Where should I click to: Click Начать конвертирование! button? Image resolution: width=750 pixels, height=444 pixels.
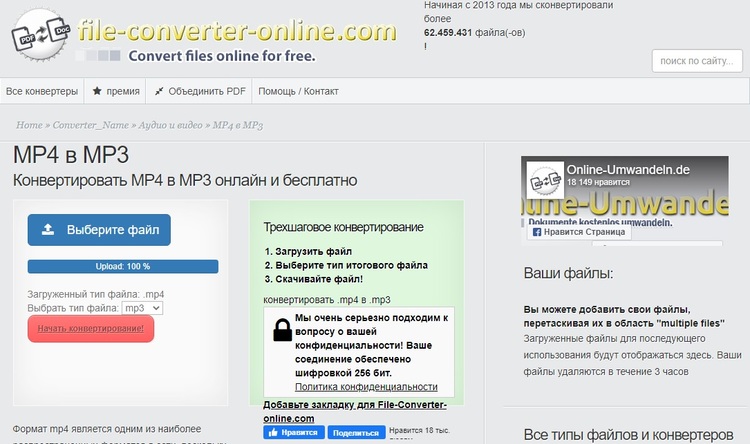coord(91,329)
